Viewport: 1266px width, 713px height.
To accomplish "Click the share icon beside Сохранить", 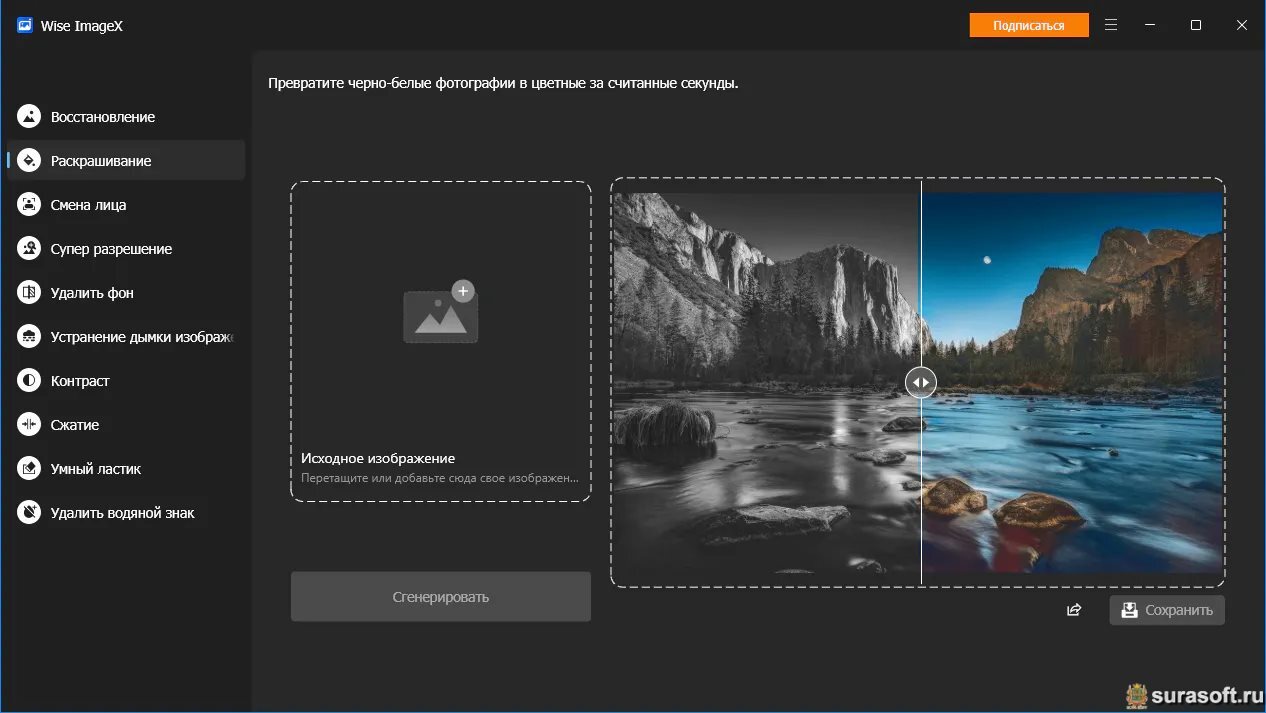I will click(1074, 610).
